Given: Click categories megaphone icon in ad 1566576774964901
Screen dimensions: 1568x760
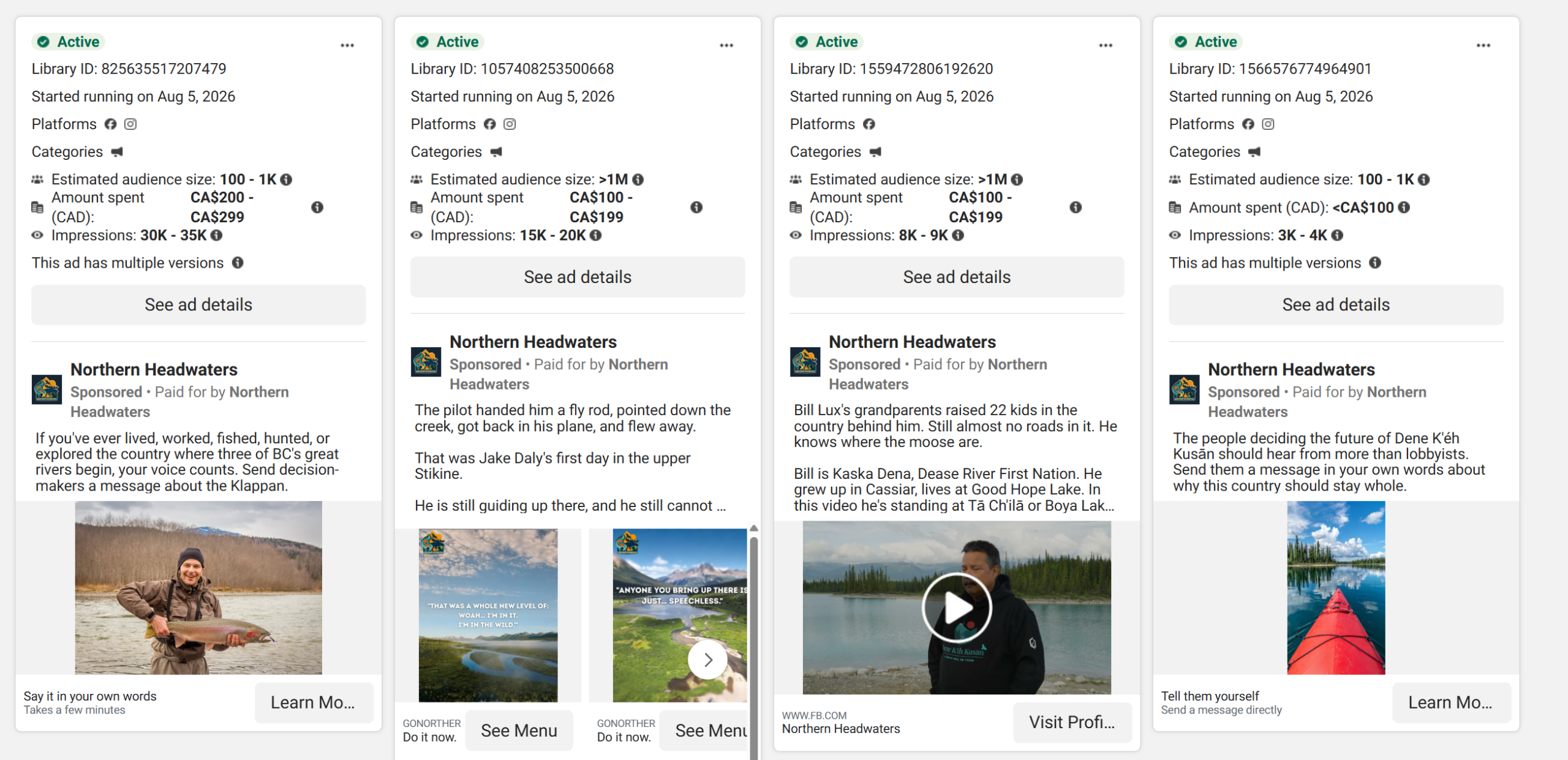Looking at the screenshot, I should [1254, 152].
